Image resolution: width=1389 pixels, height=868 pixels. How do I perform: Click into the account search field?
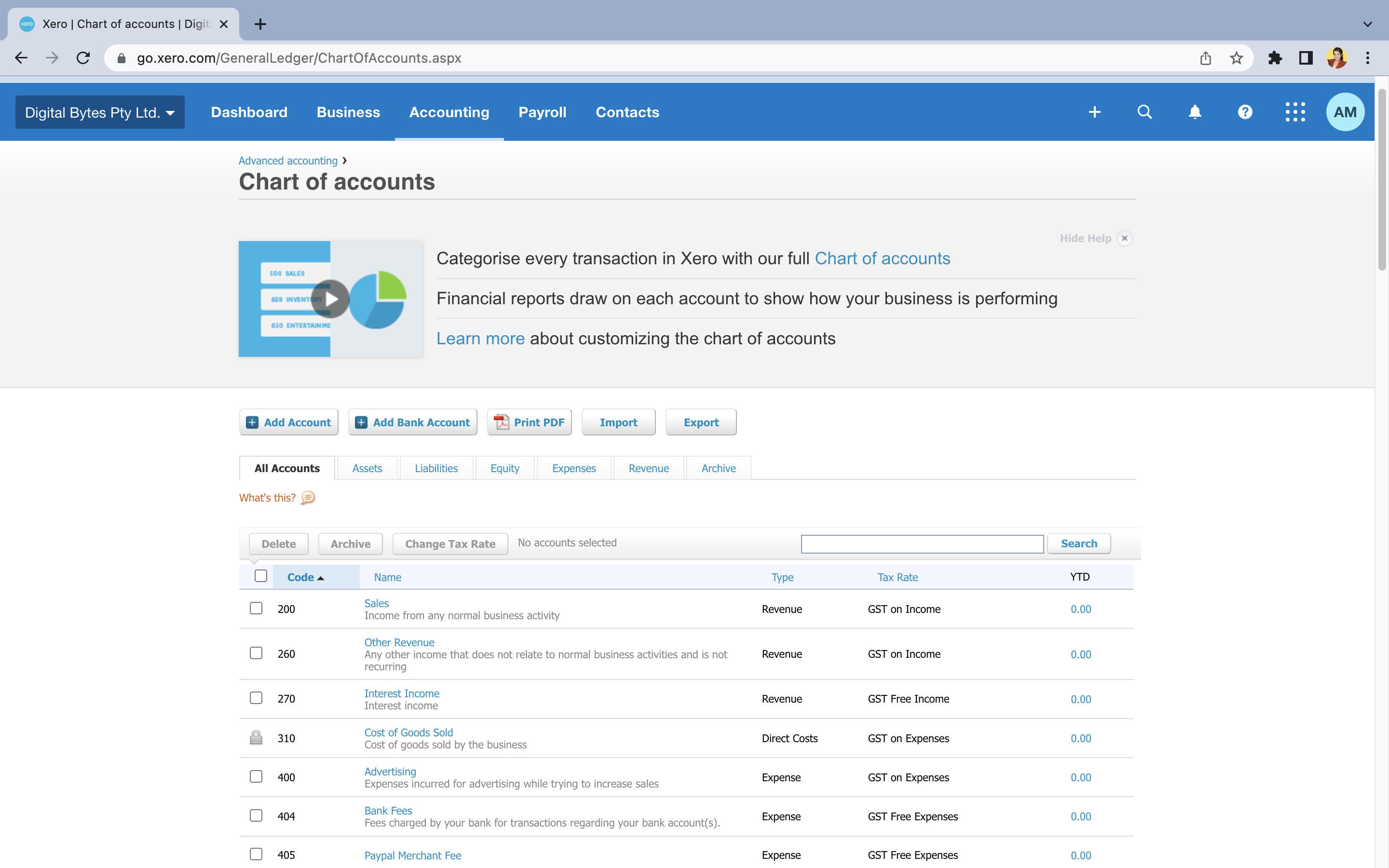click(x=922, y=543)
